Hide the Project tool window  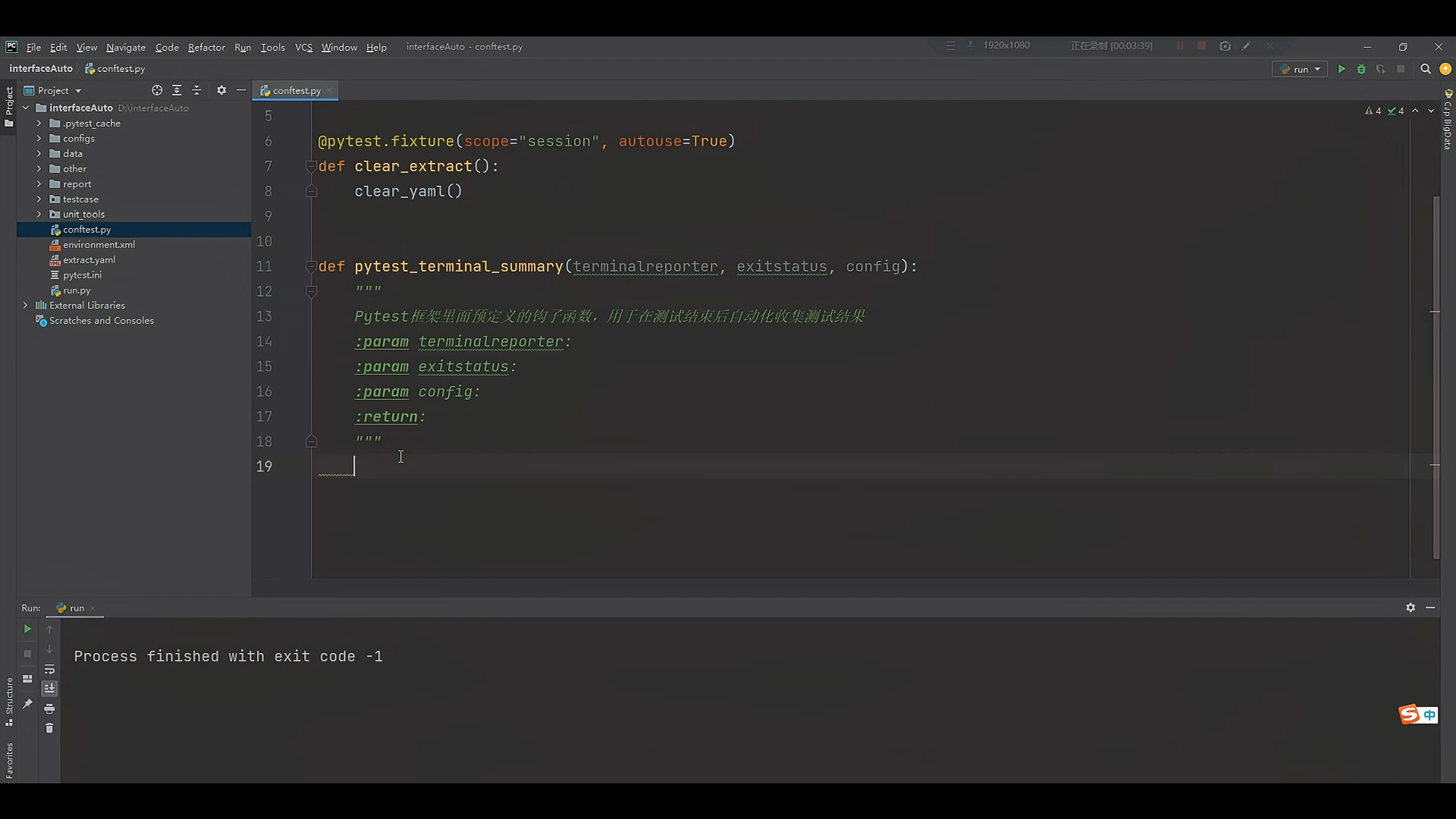pyautogui.click(x=241, y=90)
